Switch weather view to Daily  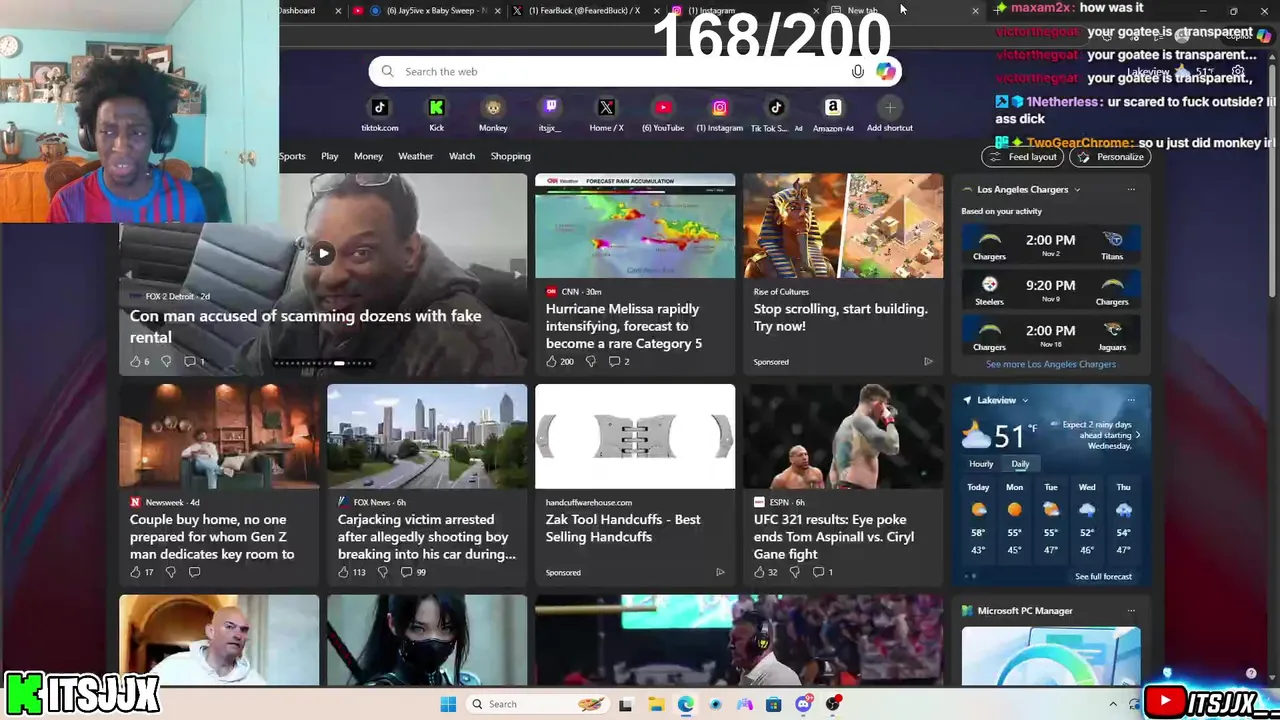point(1020,464)
